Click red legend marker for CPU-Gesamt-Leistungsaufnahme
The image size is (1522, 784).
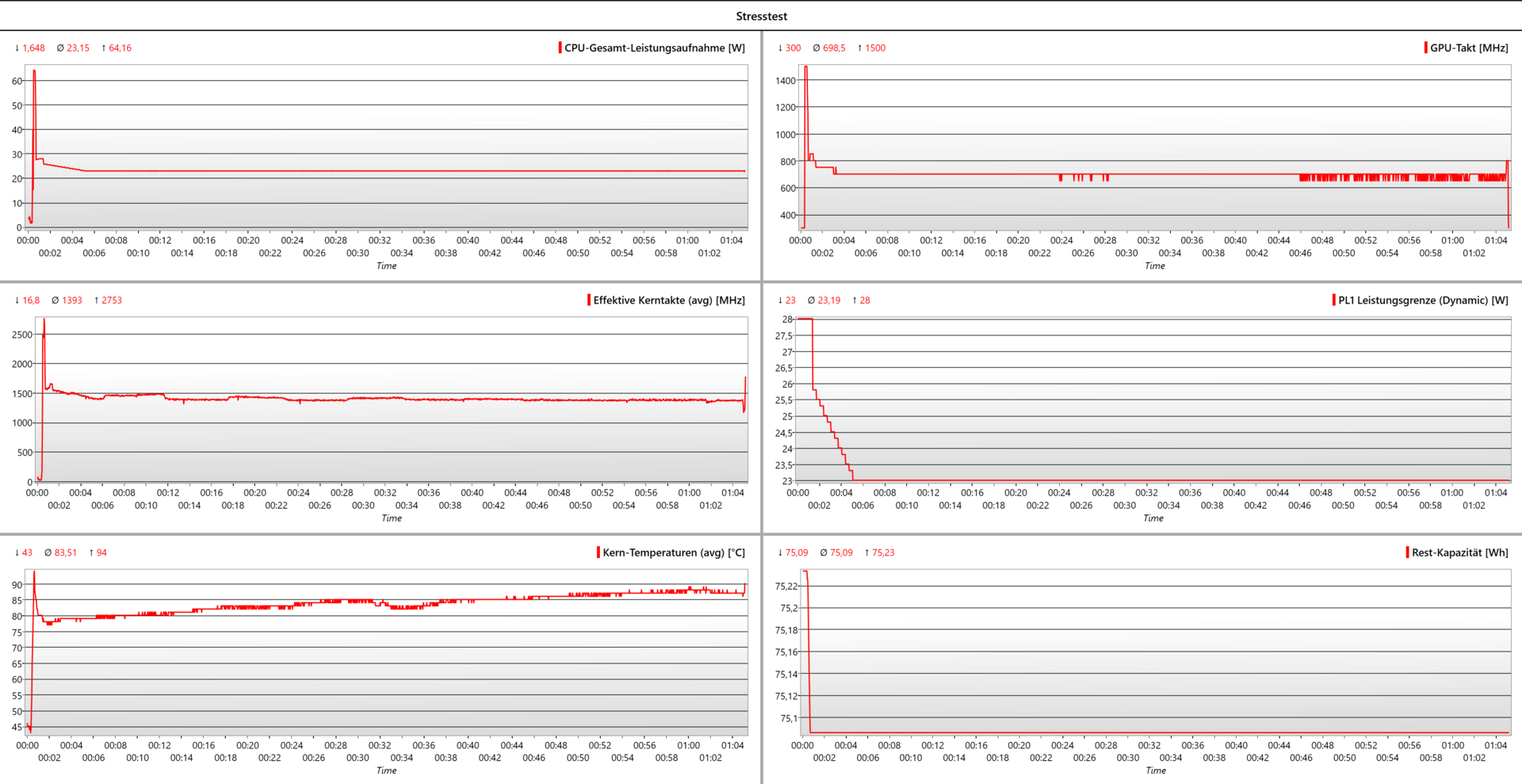[560, 48]
